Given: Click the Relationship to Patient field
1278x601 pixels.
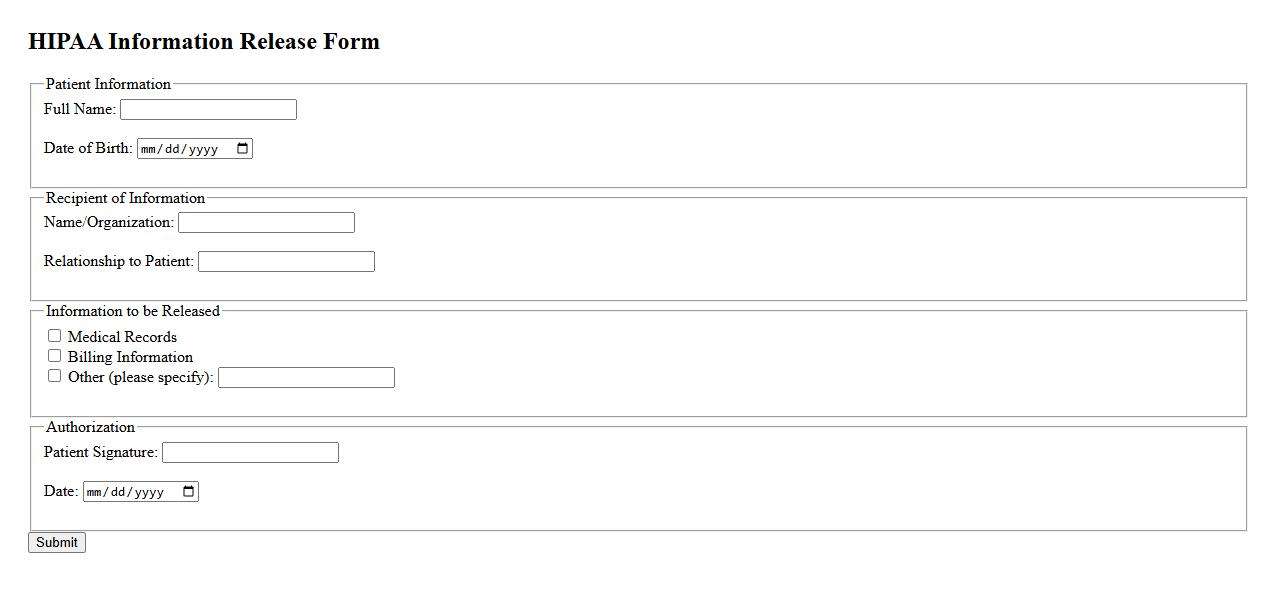Looking at the screenshot, I should pos(286,262).
